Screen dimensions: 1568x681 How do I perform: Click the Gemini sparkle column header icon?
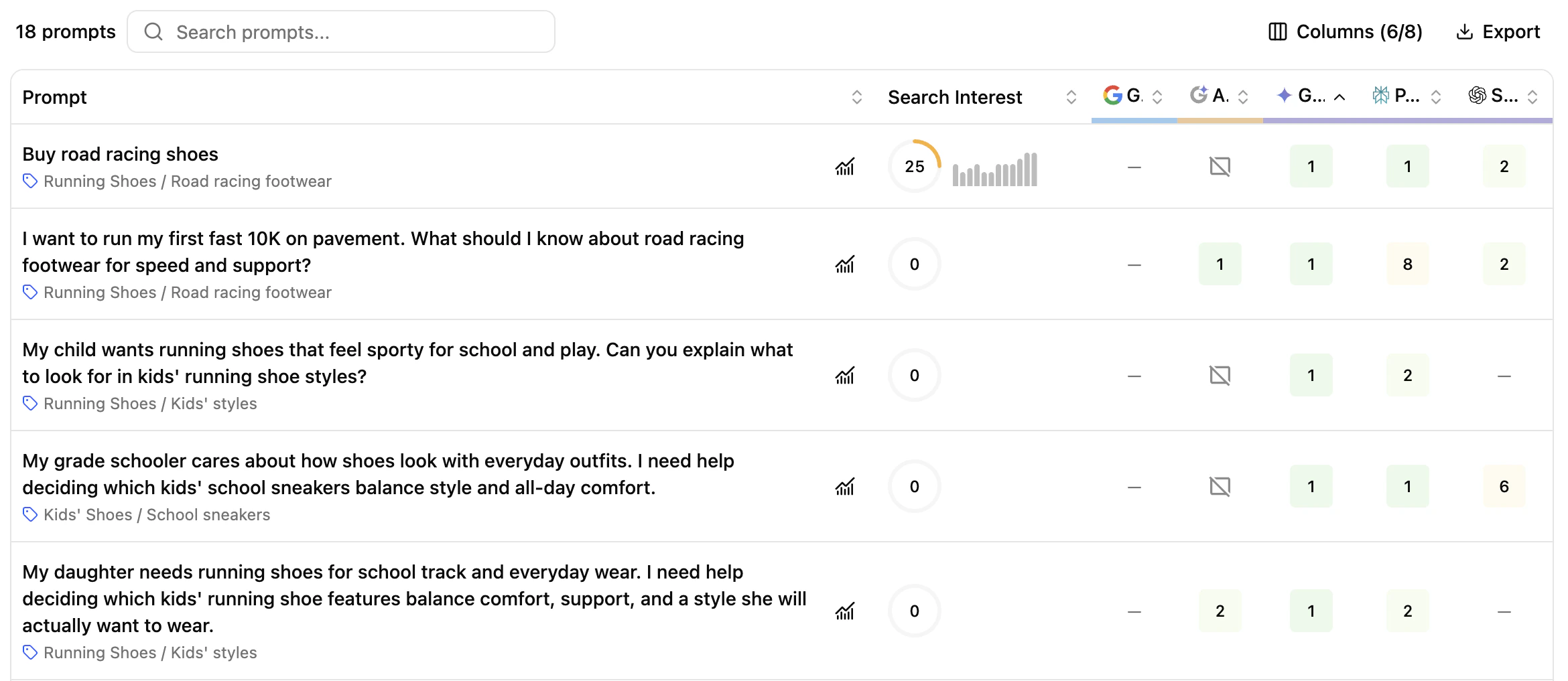click(1284, 96)
